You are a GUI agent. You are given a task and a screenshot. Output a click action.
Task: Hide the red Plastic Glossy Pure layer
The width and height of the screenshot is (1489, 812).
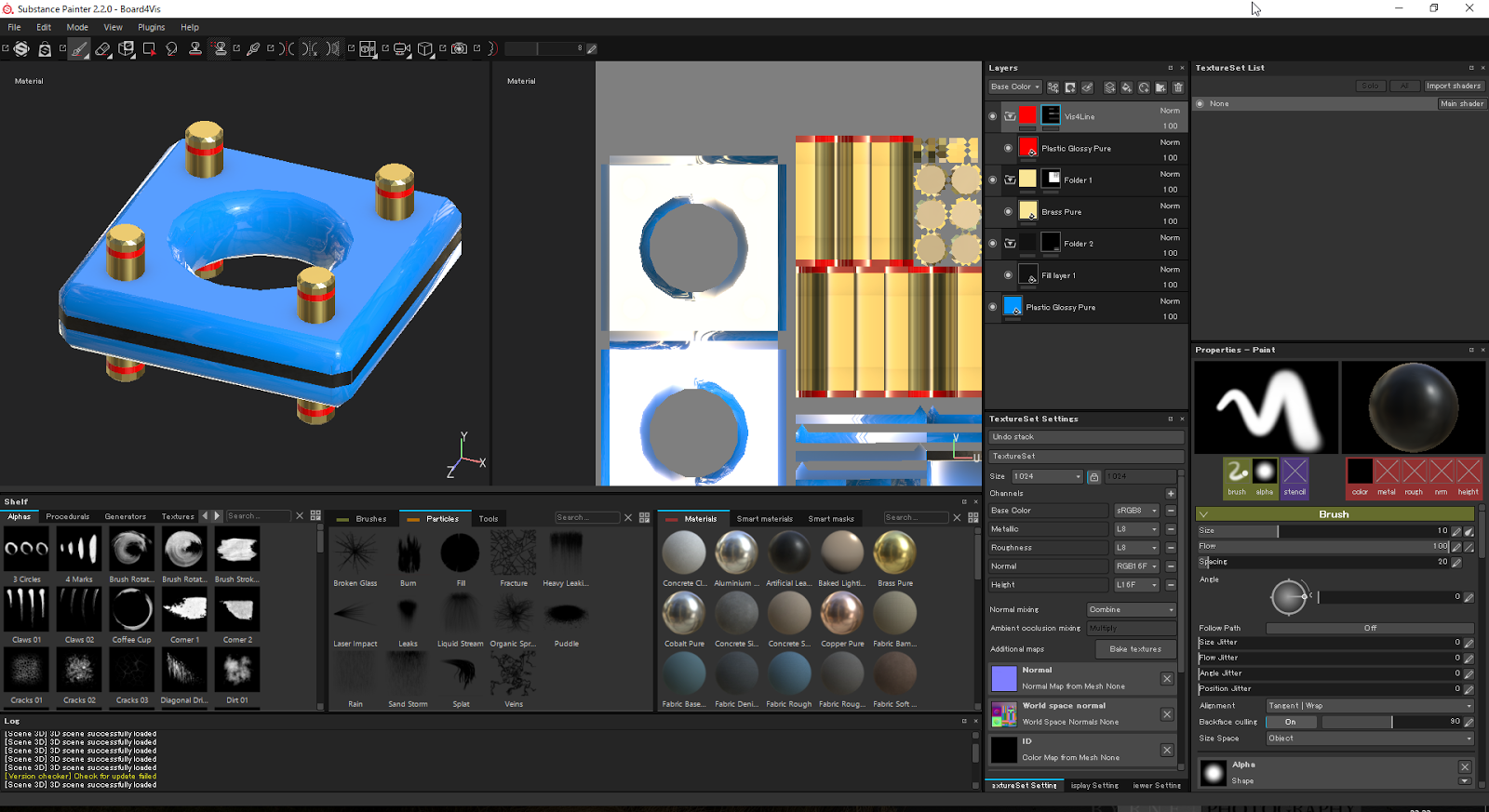[1008, 148]
